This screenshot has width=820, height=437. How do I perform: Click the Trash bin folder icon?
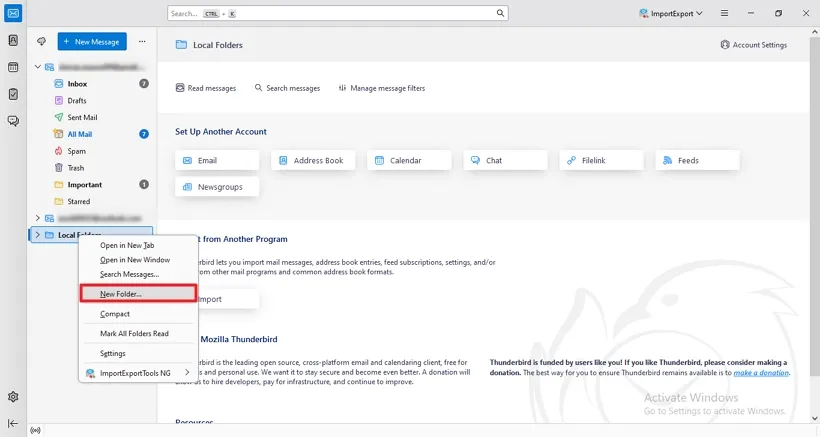[x=59, y=168]
